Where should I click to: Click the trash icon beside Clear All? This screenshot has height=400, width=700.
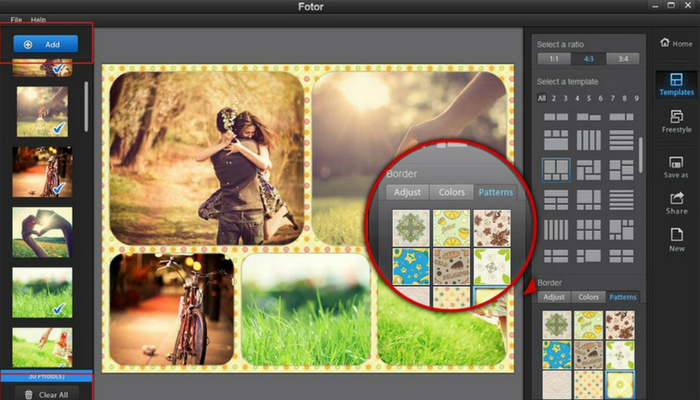[29, 395]
